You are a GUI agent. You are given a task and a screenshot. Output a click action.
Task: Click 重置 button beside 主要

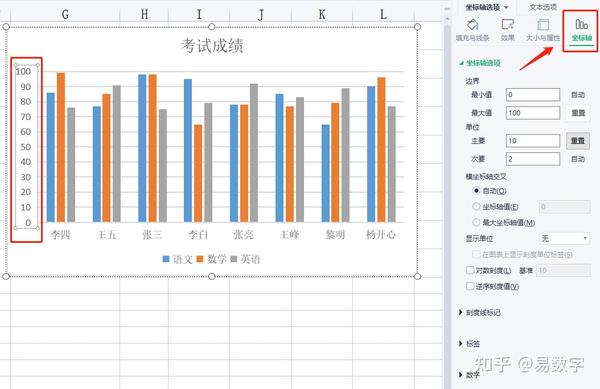[578, 141]
